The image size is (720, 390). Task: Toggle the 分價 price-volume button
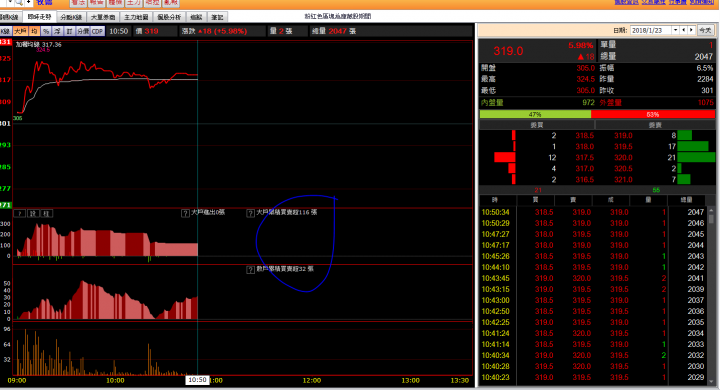tap(83, 31)
